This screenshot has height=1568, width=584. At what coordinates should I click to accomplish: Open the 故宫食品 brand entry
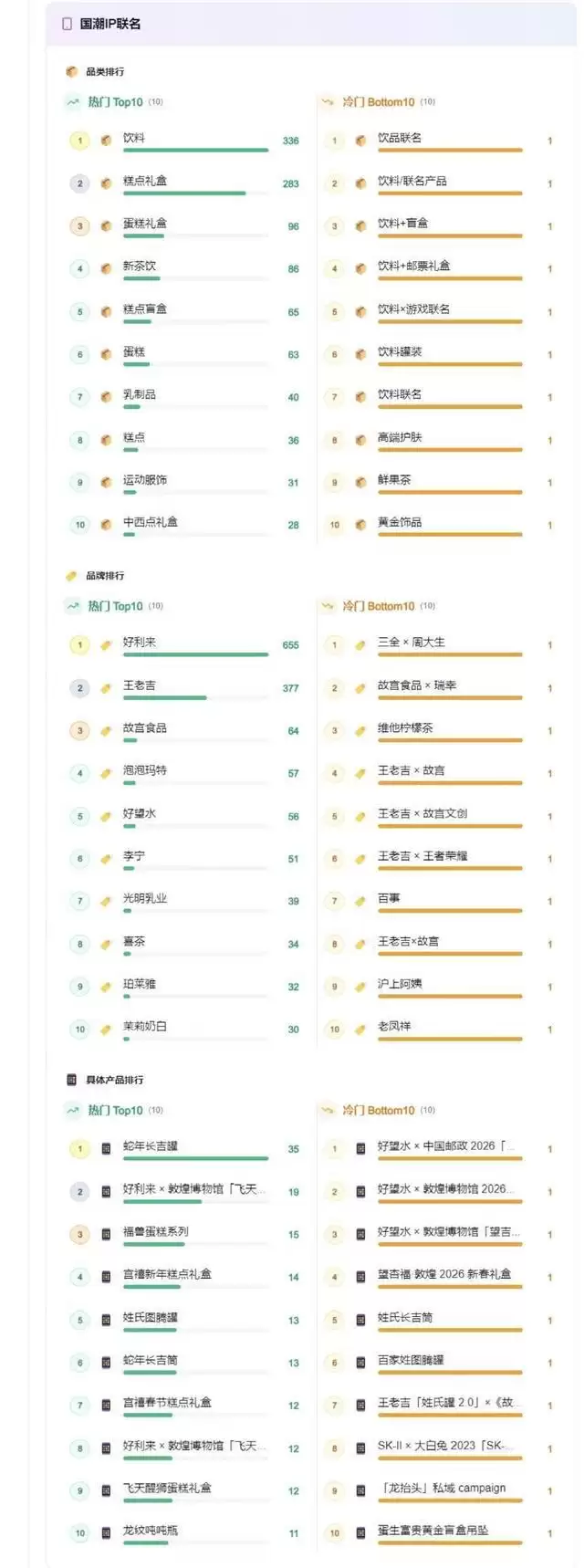(x=145, y=727)
